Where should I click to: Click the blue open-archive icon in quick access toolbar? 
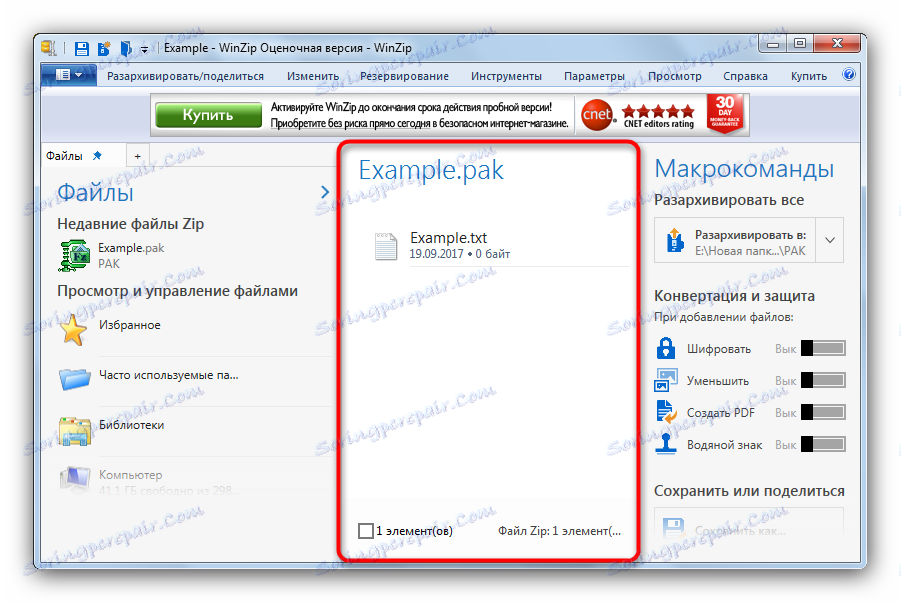(x=125, y=48)
